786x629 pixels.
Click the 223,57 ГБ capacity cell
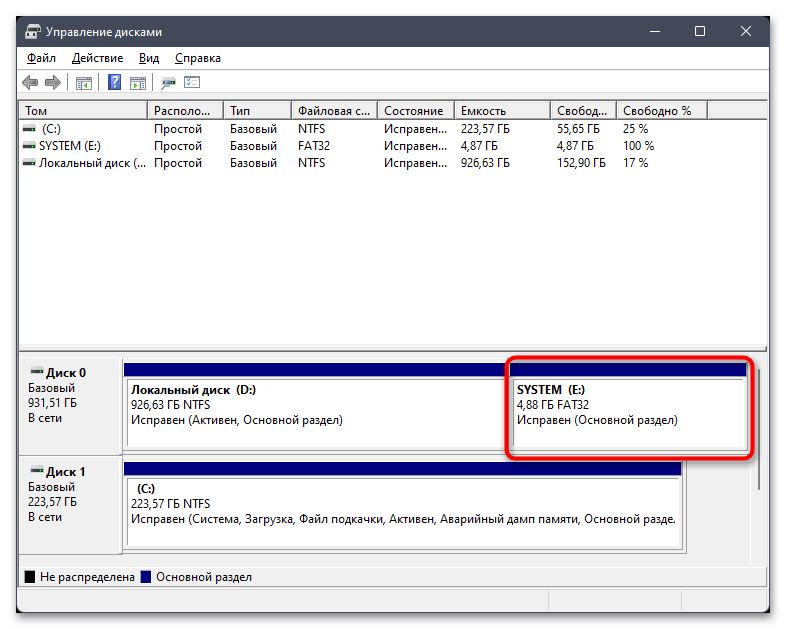click(485, 129)
